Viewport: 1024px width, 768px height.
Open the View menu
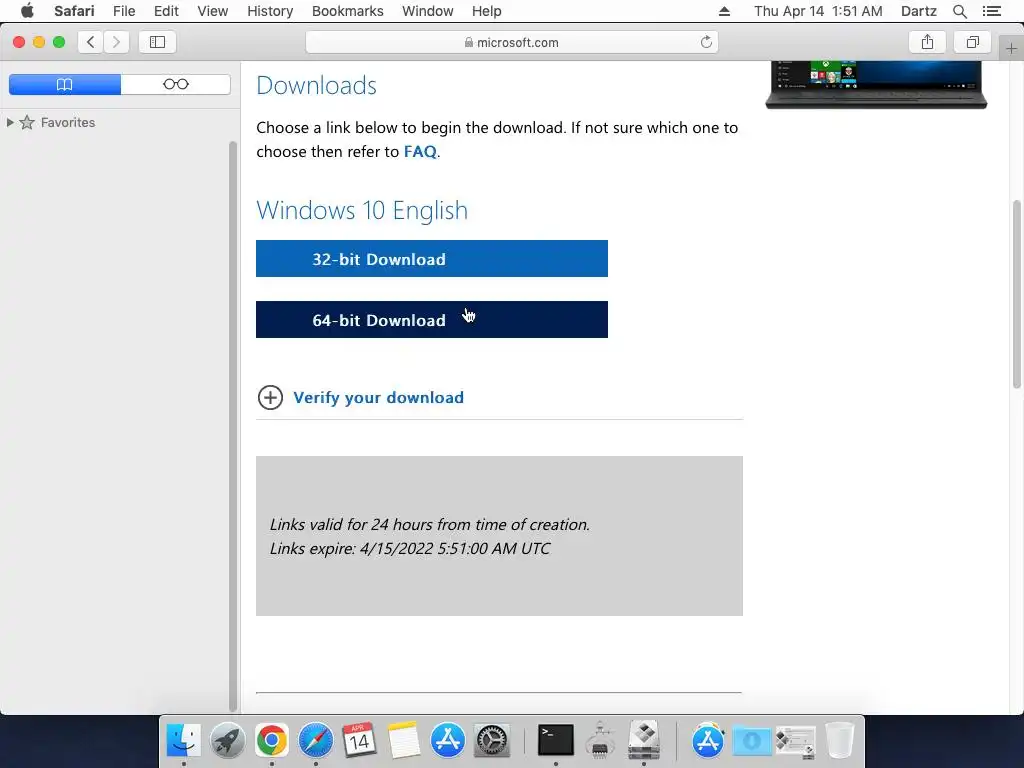[213, 11]
